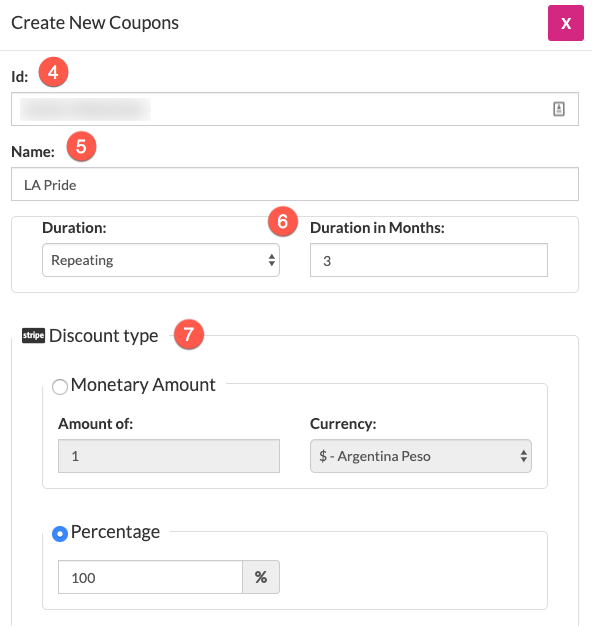Click the red step 7 marker
The height and width of the screenshot is (626, 592).
[189, 334]
